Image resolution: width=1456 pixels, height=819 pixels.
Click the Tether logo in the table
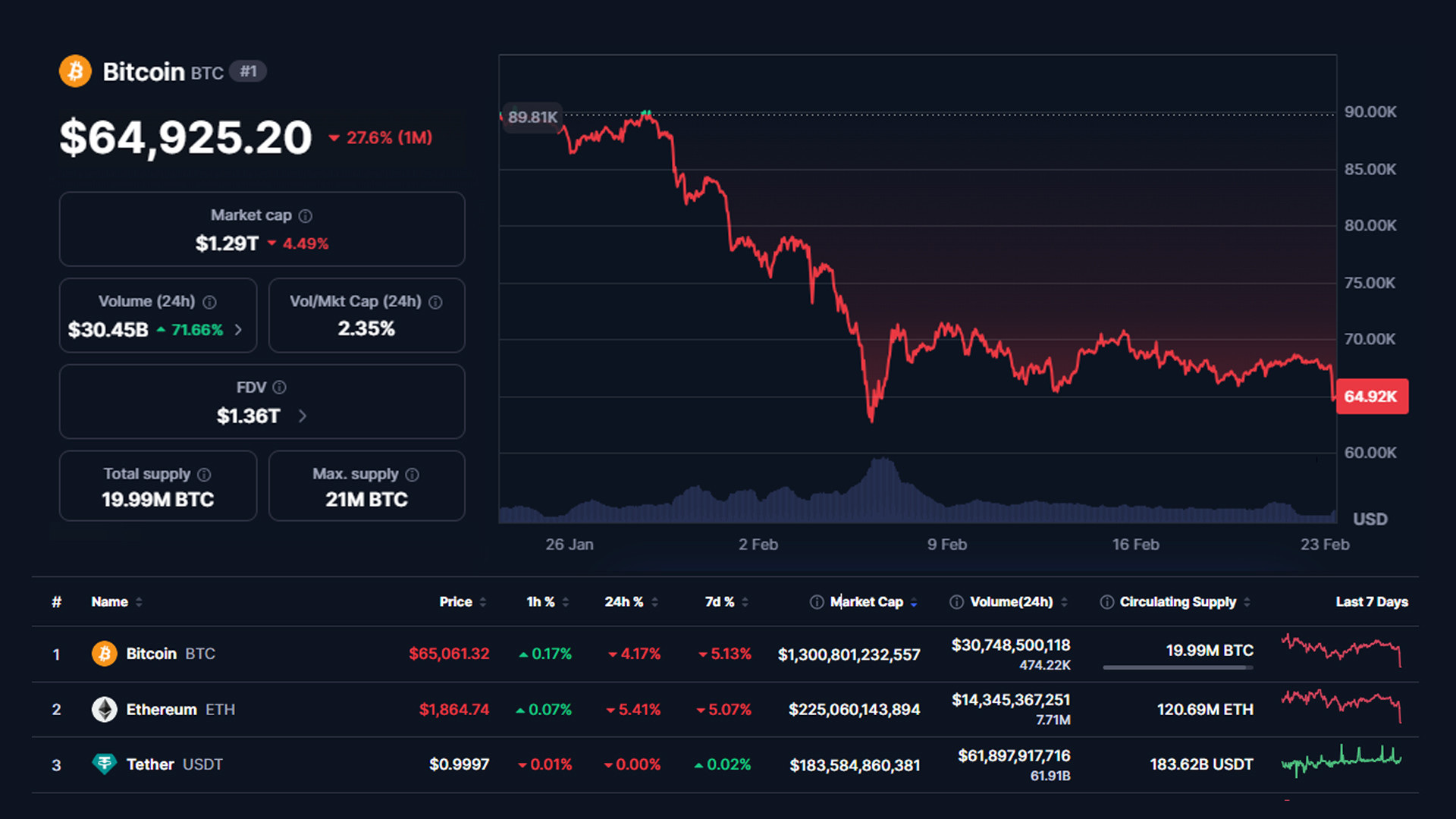(104, 764)
